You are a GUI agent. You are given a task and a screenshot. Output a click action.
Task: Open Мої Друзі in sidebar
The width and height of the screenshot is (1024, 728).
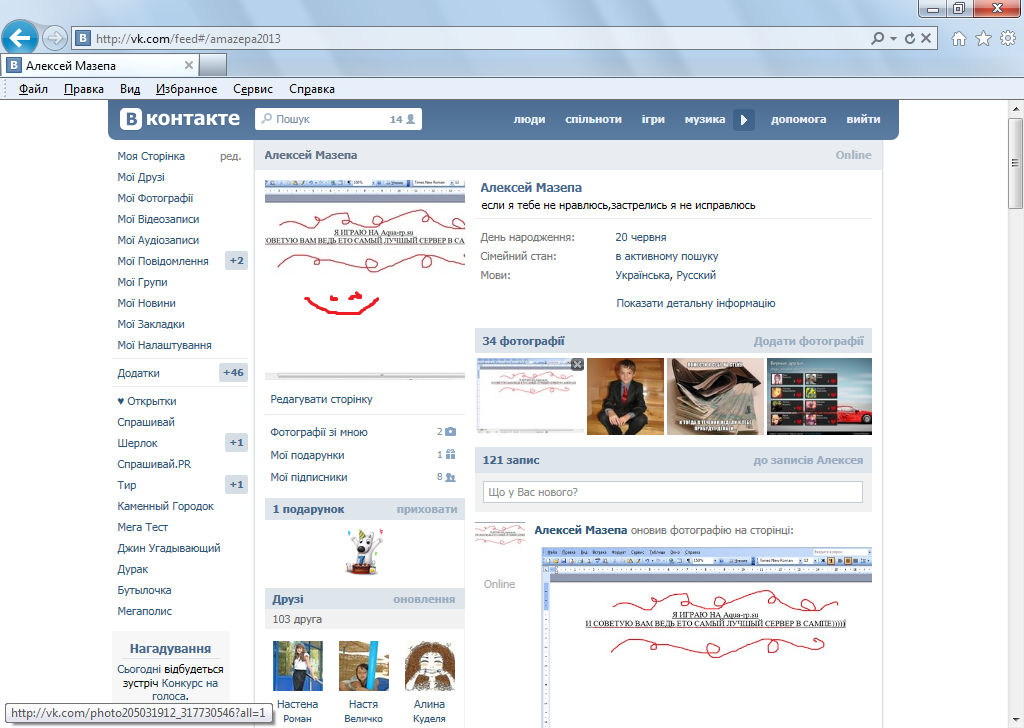pyautogui.click(x=141, y=177)
